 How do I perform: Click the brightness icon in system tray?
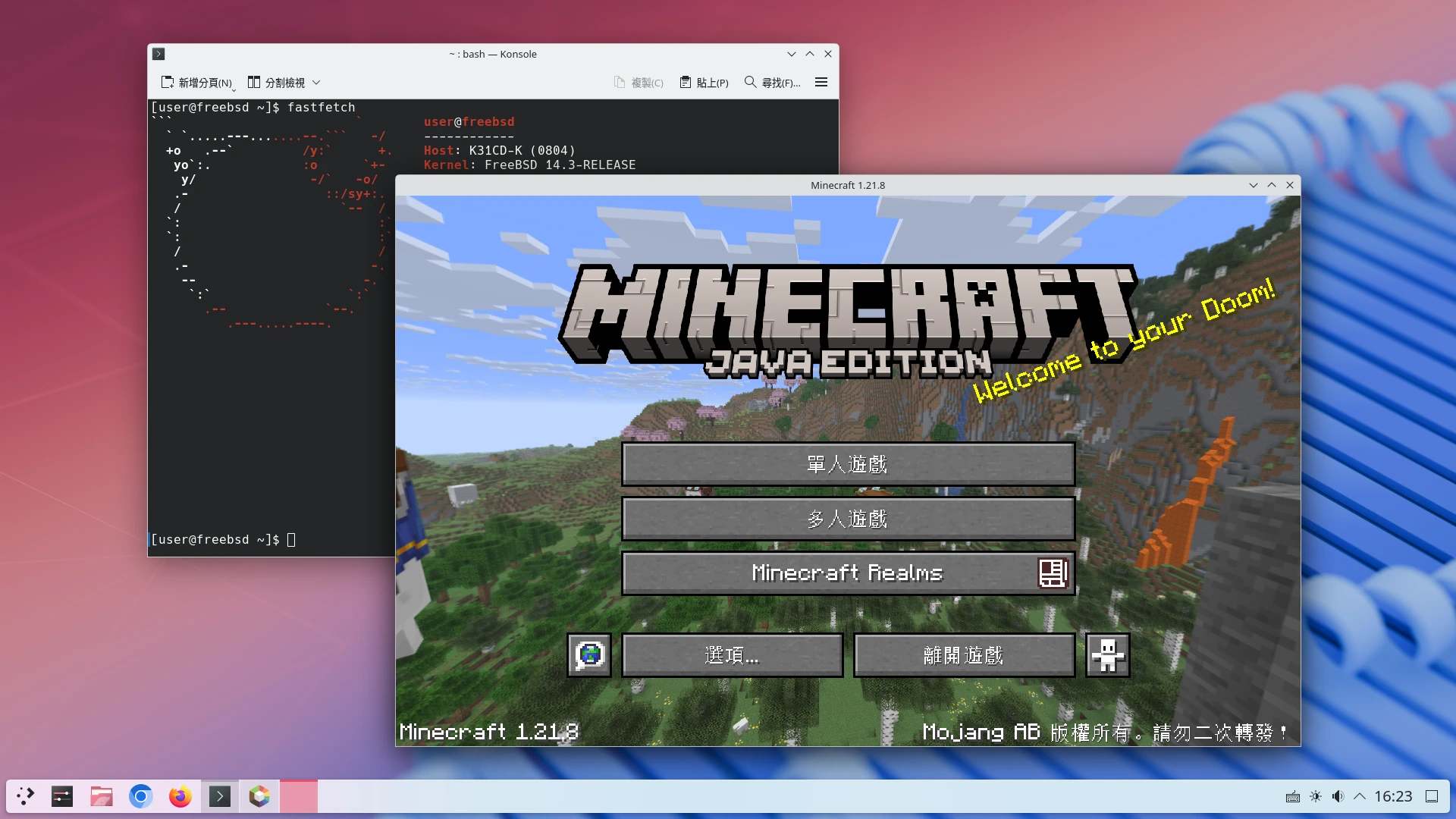(1316, 796)
